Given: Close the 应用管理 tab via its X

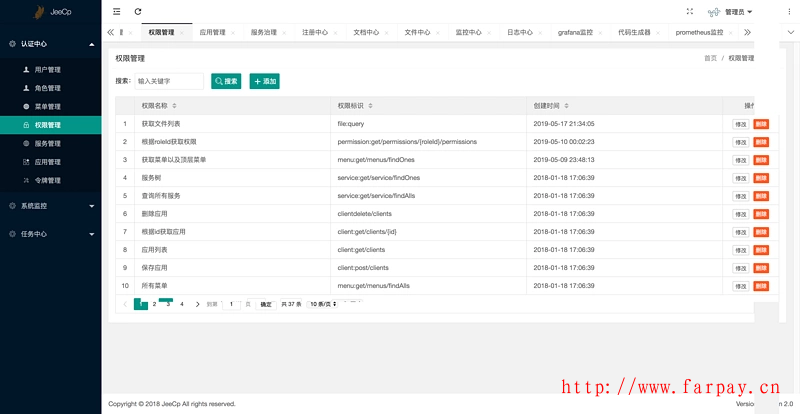Looking at the screenshot, I should [234, 33].
